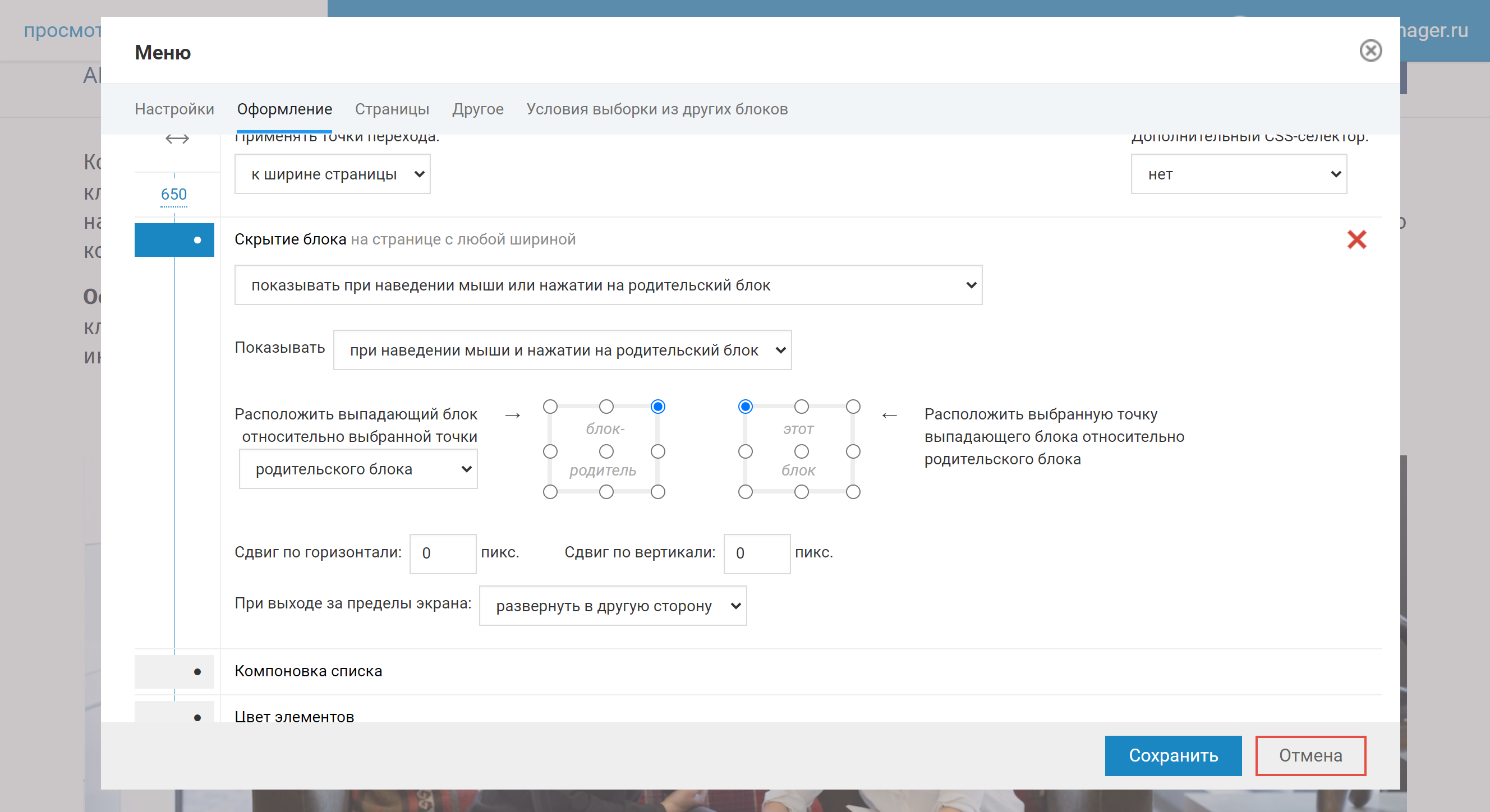Open the Условия выборки из других блоков tab

[656, 109]
